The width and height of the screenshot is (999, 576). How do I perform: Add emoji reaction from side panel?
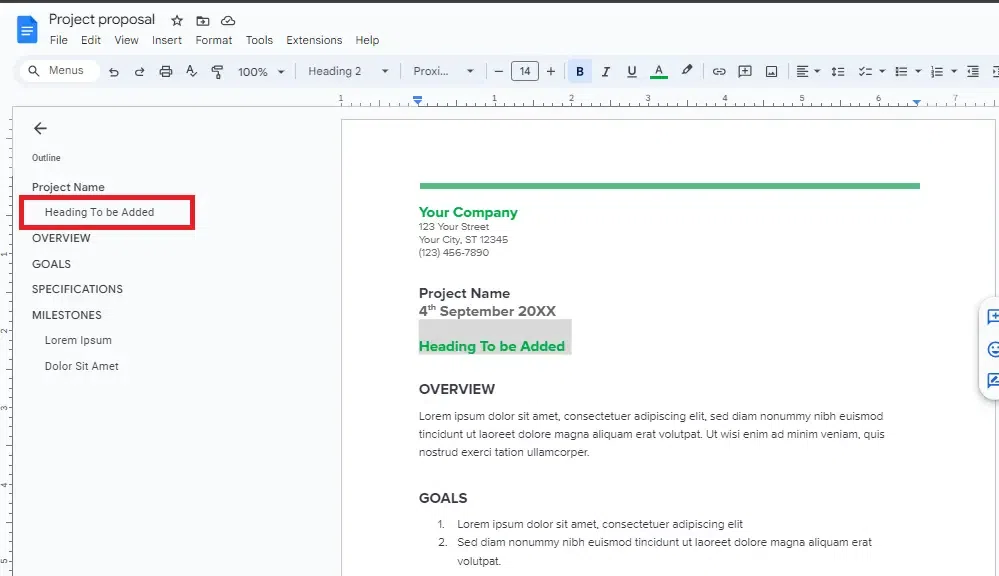coord(993,349)
